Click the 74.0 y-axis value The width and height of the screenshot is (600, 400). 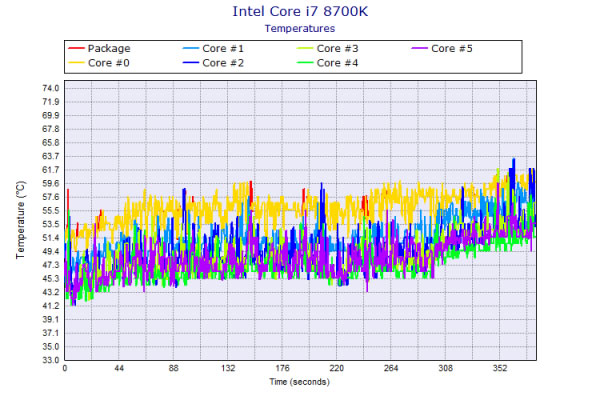point(51,88)
